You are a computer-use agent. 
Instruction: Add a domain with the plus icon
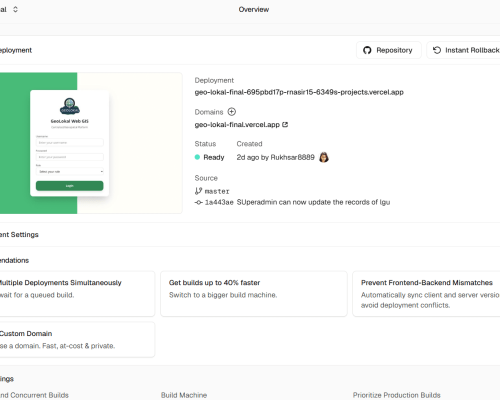[x=232, y=112]
